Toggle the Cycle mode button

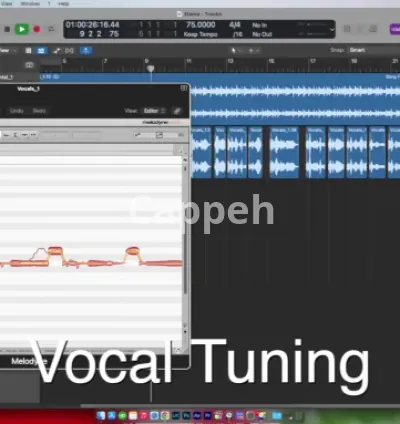(x=51, y=29)
